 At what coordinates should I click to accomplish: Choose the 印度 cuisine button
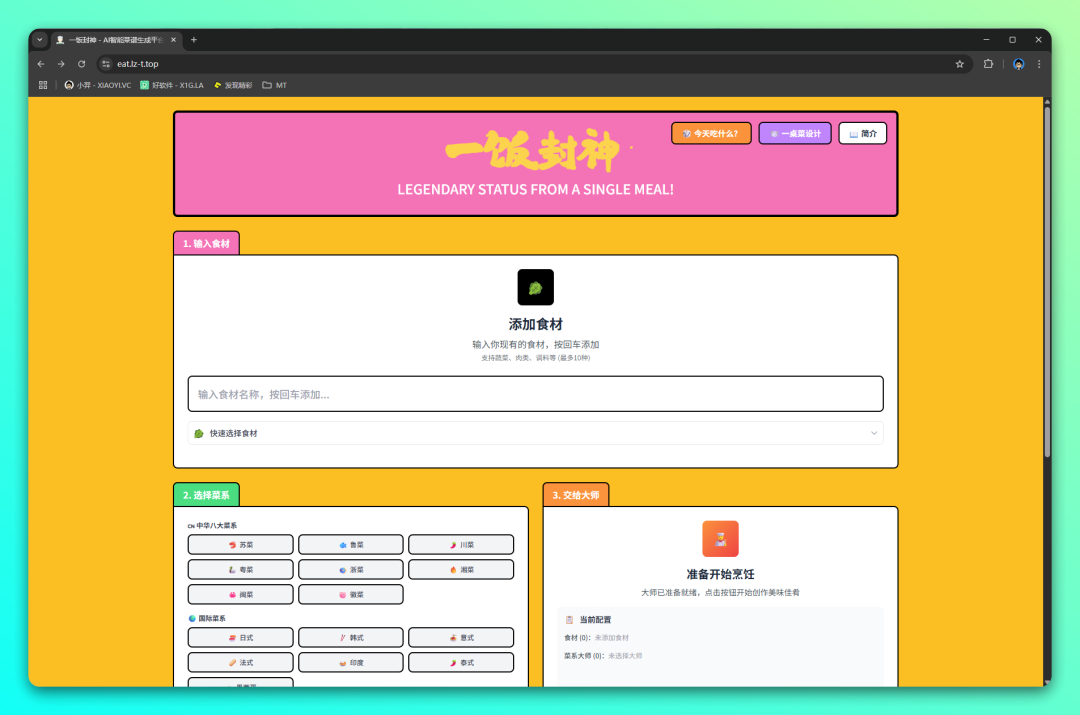point(351,663)
